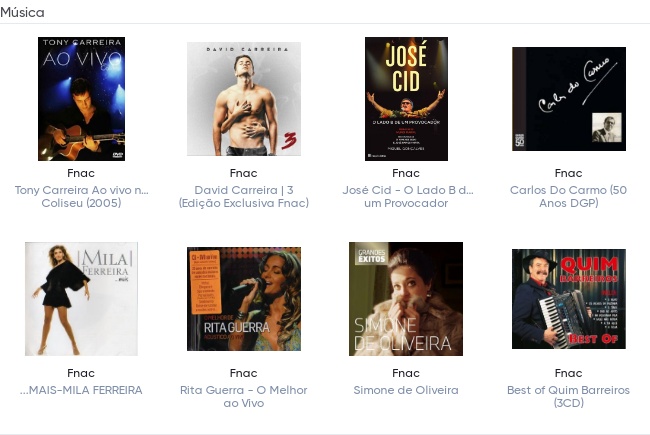Open David Carreira 3 Edição Exclusiva link
Viewport: 650px width, 435px height.
[244, 197]
